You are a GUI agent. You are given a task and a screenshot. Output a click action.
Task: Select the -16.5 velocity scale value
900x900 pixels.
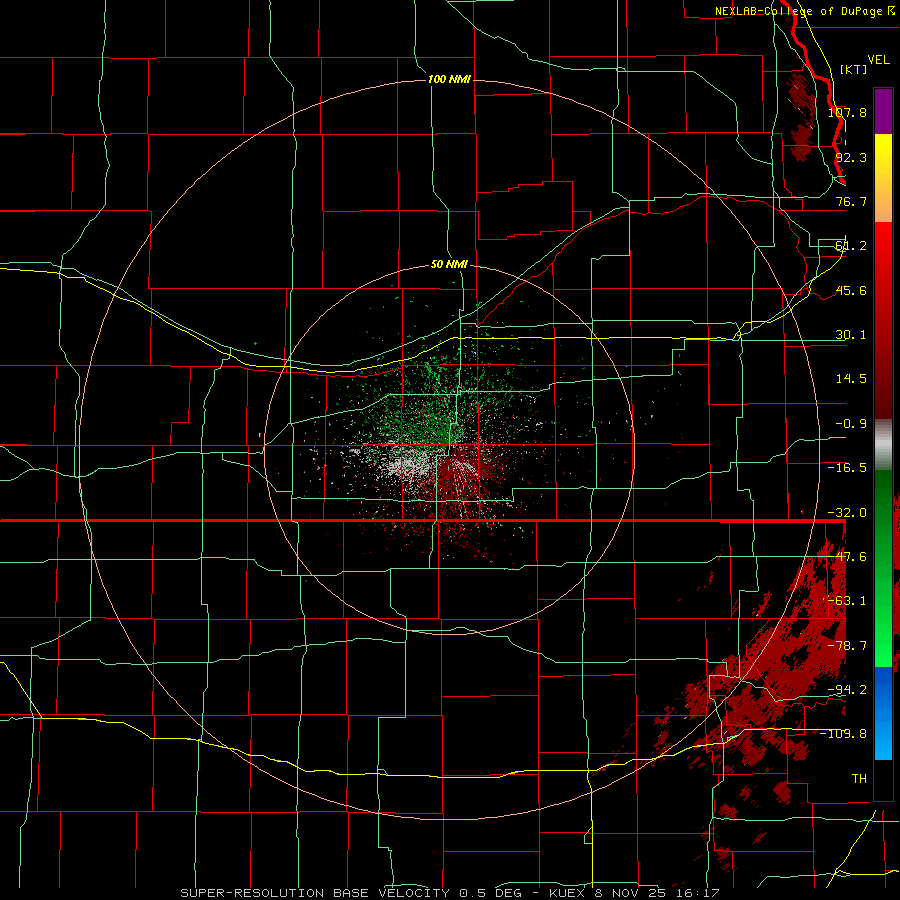847,468
